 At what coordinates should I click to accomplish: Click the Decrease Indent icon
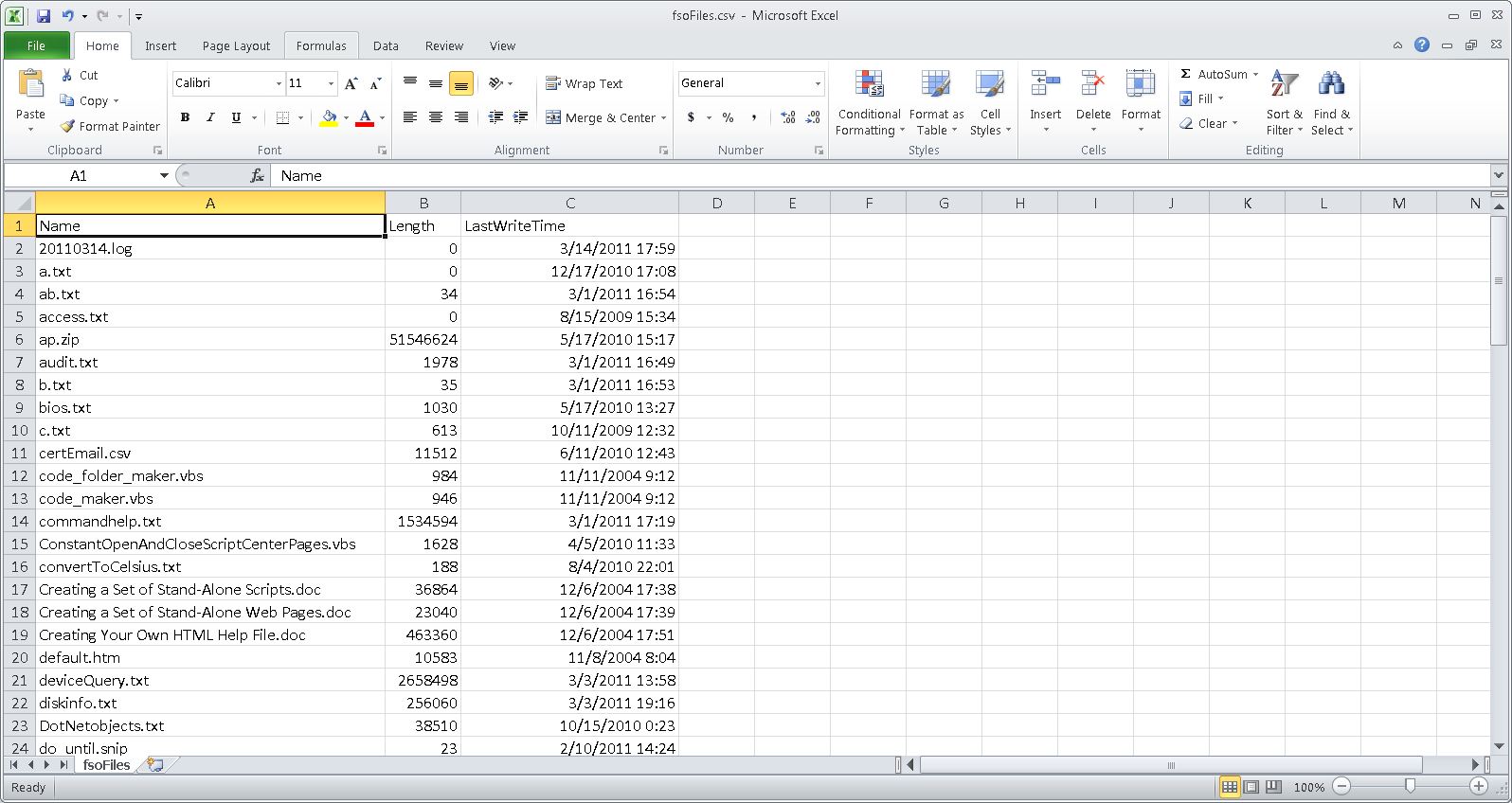pos(495,117)
